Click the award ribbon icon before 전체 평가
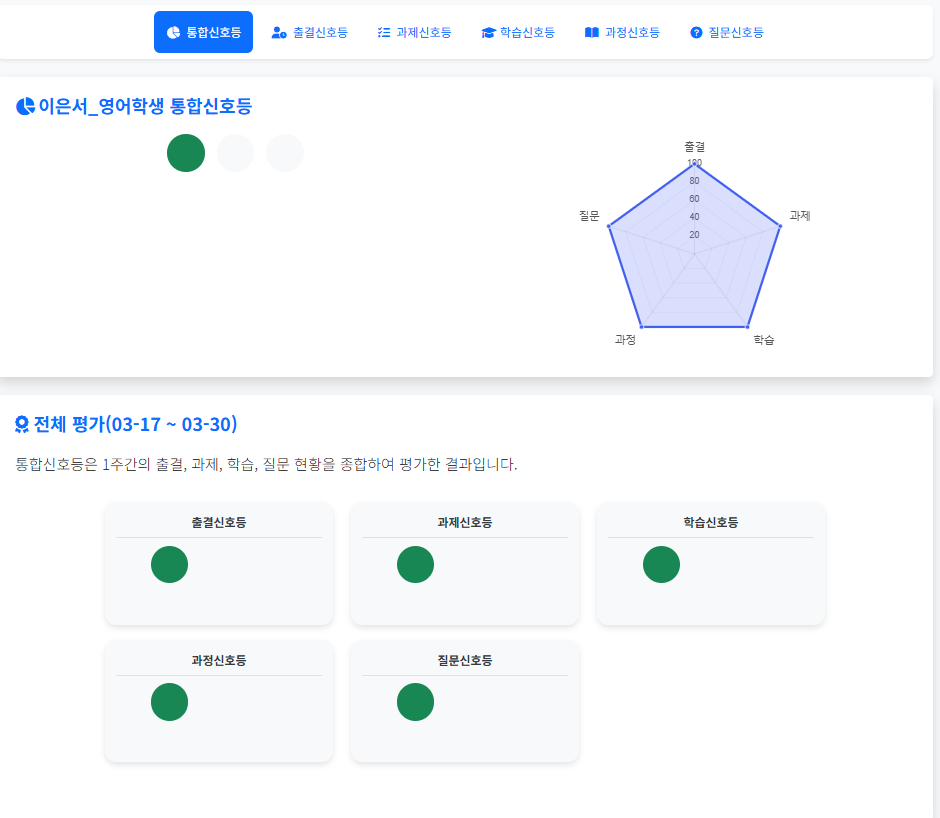 (22, 425)
